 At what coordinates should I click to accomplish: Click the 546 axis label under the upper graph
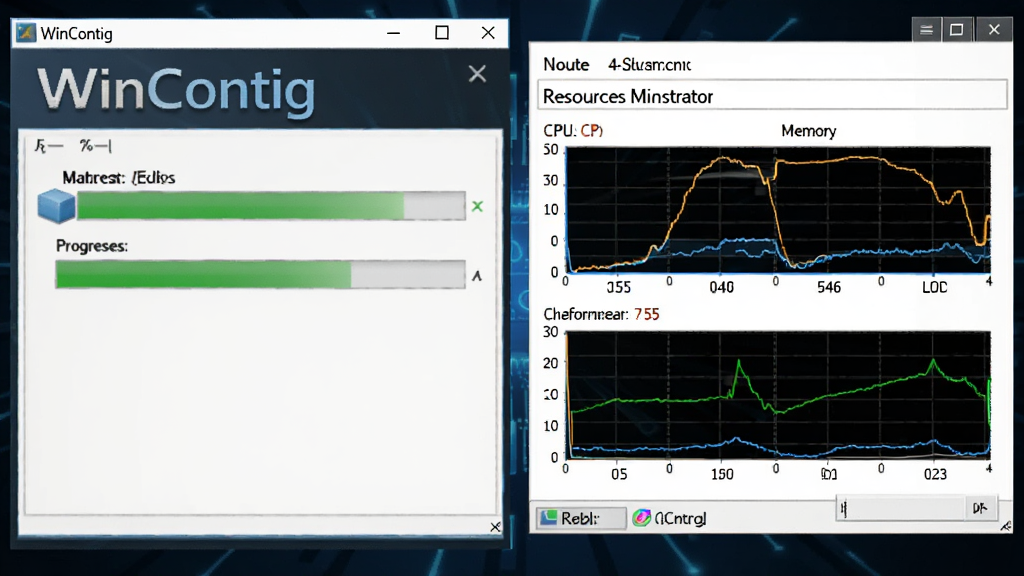[x=829, y=287]
